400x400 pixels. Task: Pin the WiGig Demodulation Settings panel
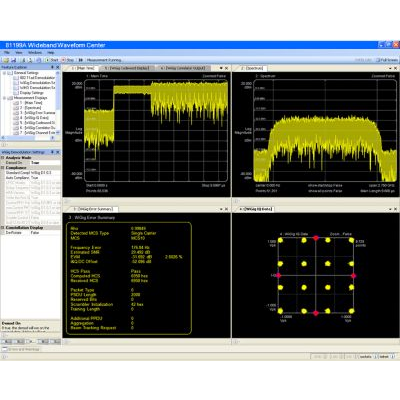point(52,152)
